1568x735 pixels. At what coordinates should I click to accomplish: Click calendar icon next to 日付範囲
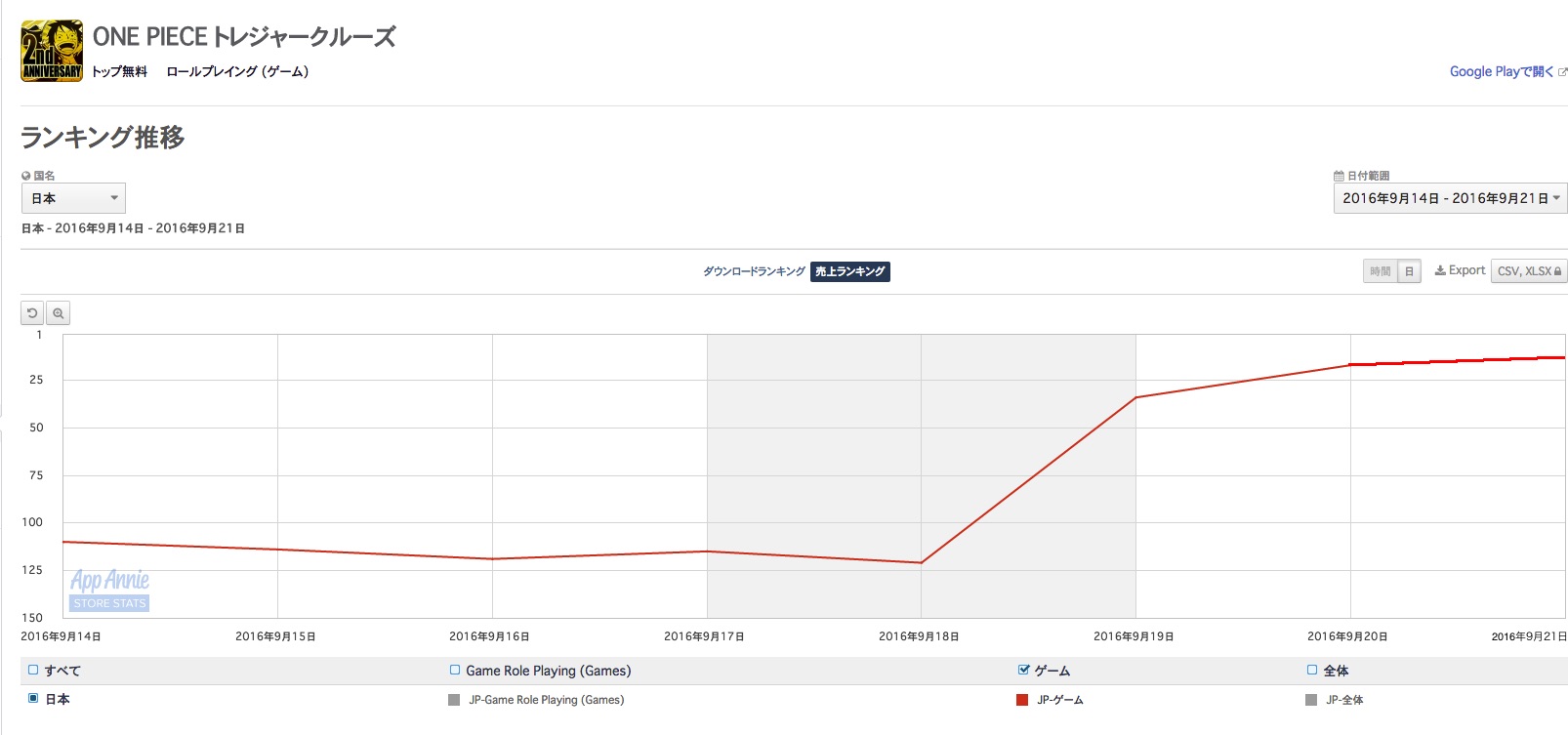click(1339, 176)
